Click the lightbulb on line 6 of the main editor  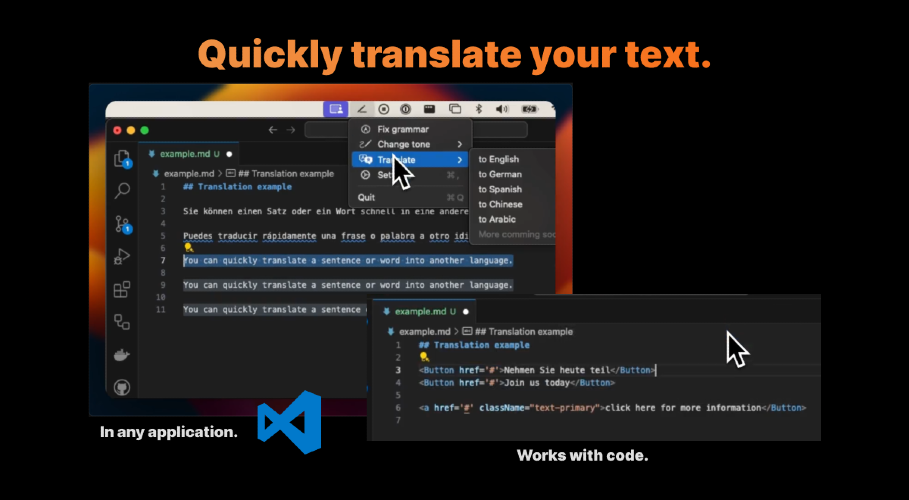188,248
